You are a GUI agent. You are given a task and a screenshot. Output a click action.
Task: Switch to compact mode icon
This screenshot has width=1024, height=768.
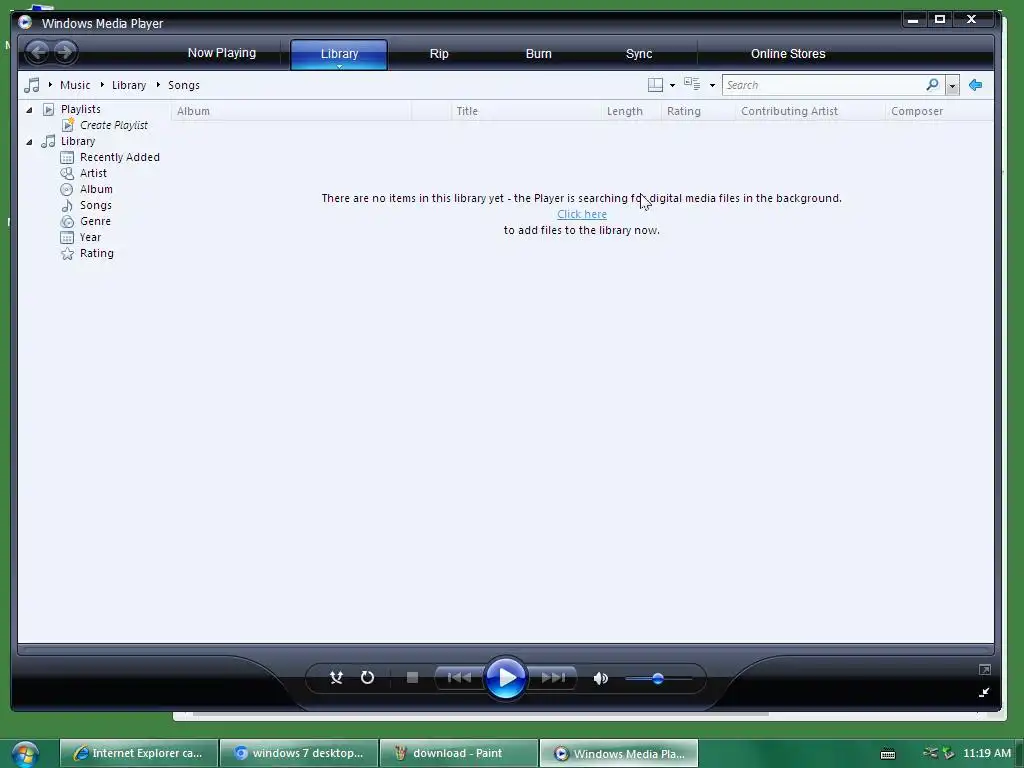[x=984, y=692]
